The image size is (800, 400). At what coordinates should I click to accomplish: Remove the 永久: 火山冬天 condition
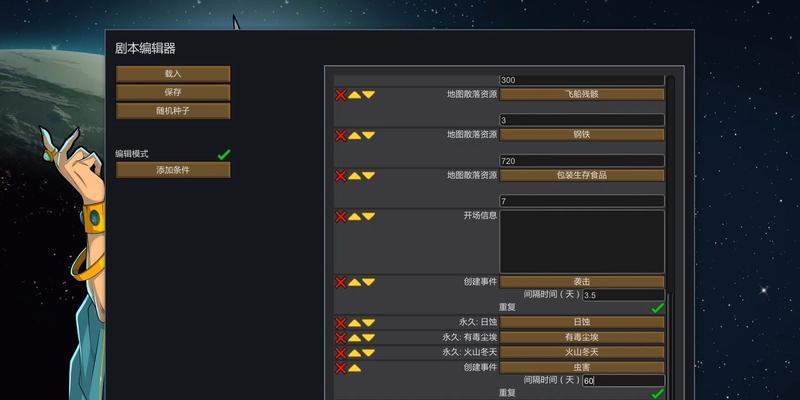point(340,353)
